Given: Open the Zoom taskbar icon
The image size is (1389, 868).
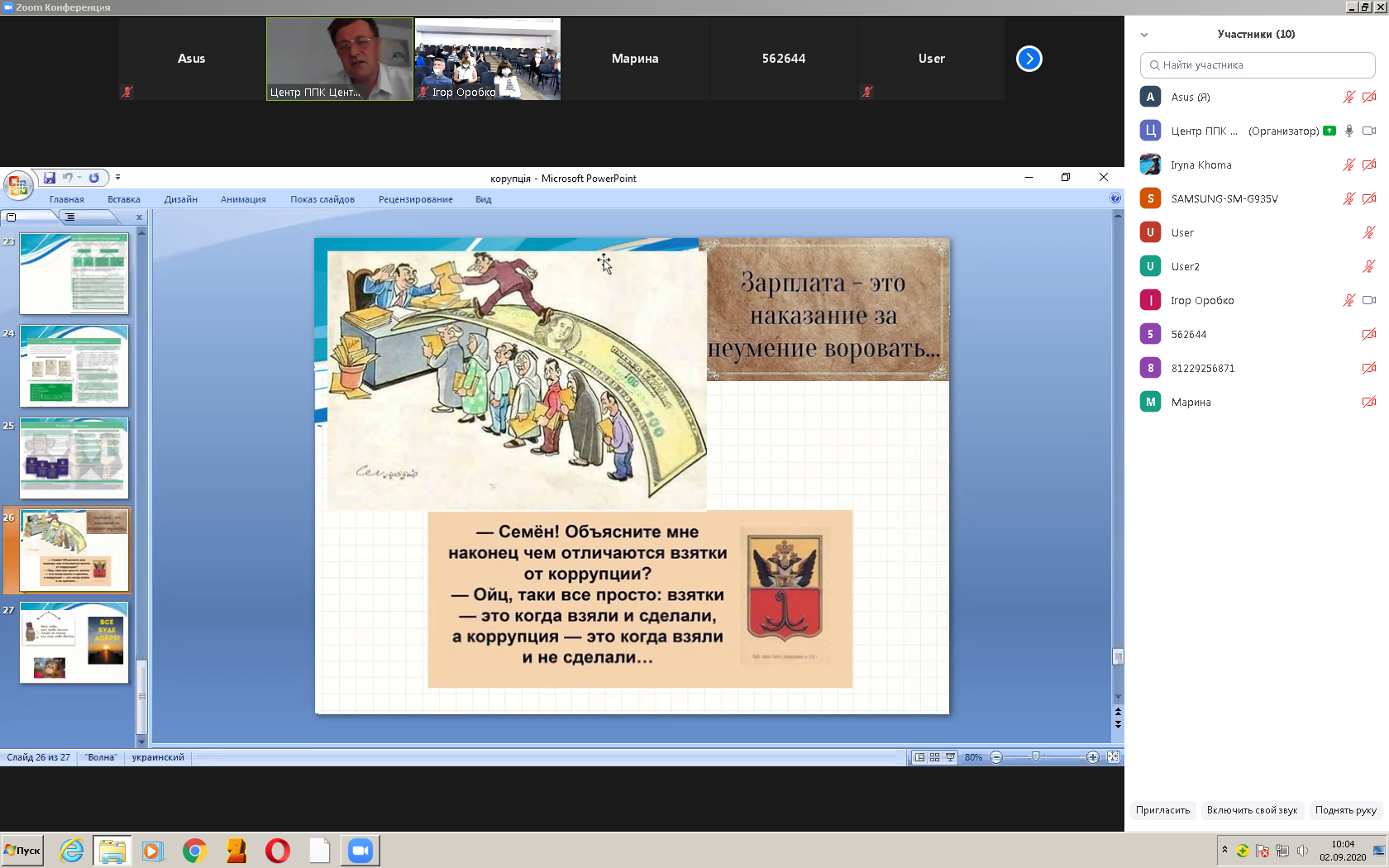Looking at the screenshot, I should [360, 851].
